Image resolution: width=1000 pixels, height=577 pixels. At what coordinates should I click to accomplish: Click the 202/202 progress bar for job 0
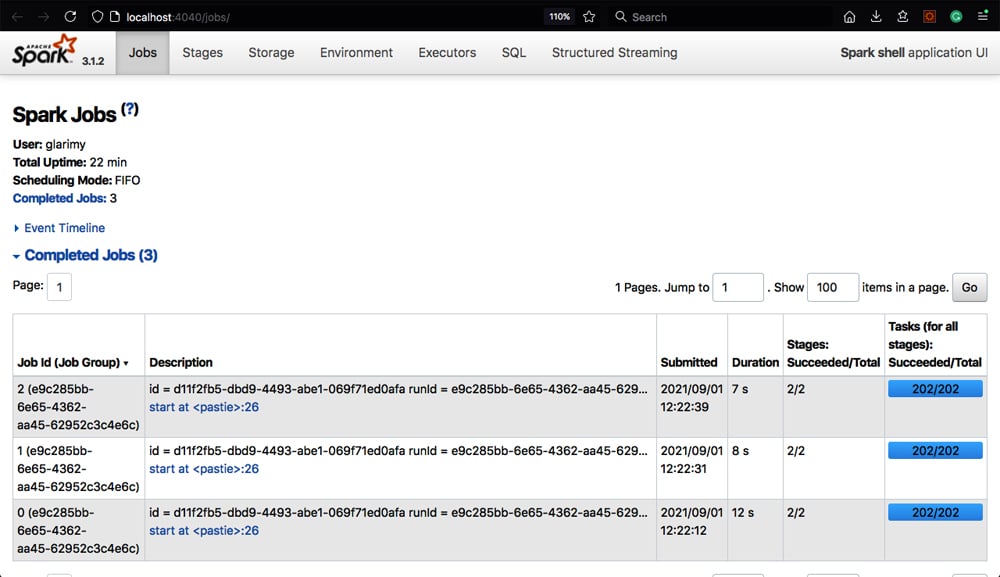point(935,513)
